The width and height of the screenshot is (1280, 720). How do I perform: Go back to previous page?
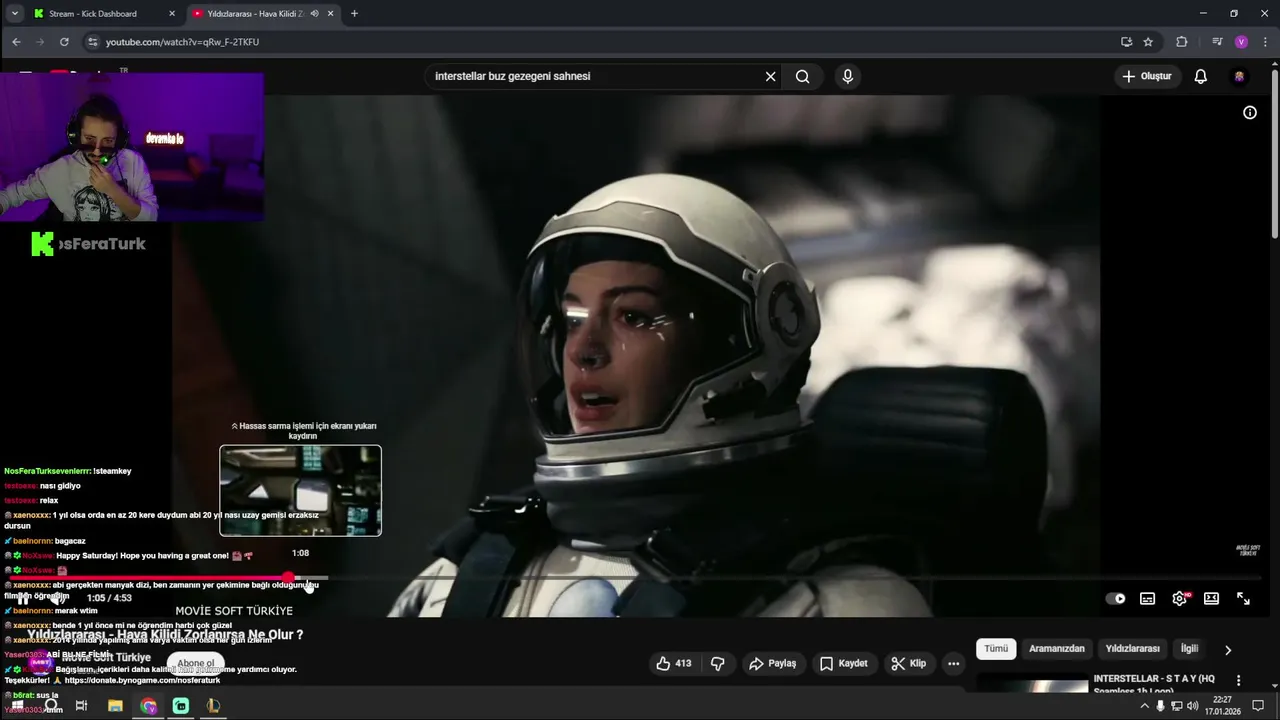[16, 42]
